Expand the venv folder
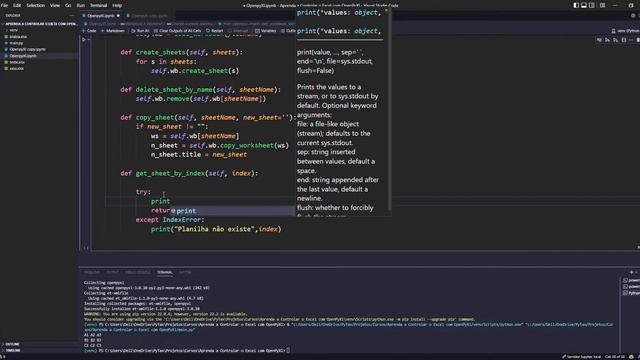Image resolution: width=640 pixels, height=360 pixels. pyautogui.click(x=13, y=30)
